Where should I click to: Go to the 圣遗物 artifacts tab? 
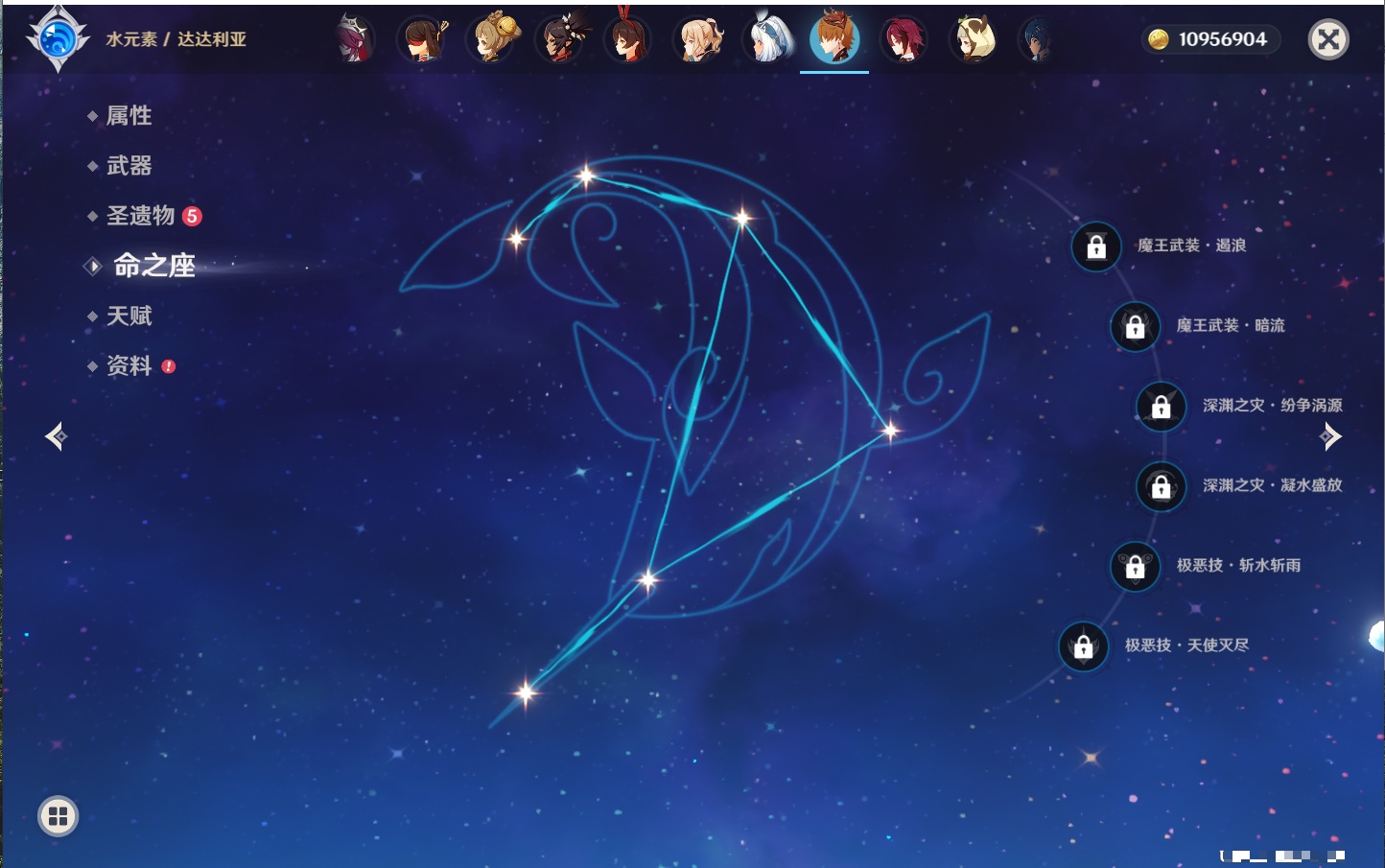(x=140, y=216)
